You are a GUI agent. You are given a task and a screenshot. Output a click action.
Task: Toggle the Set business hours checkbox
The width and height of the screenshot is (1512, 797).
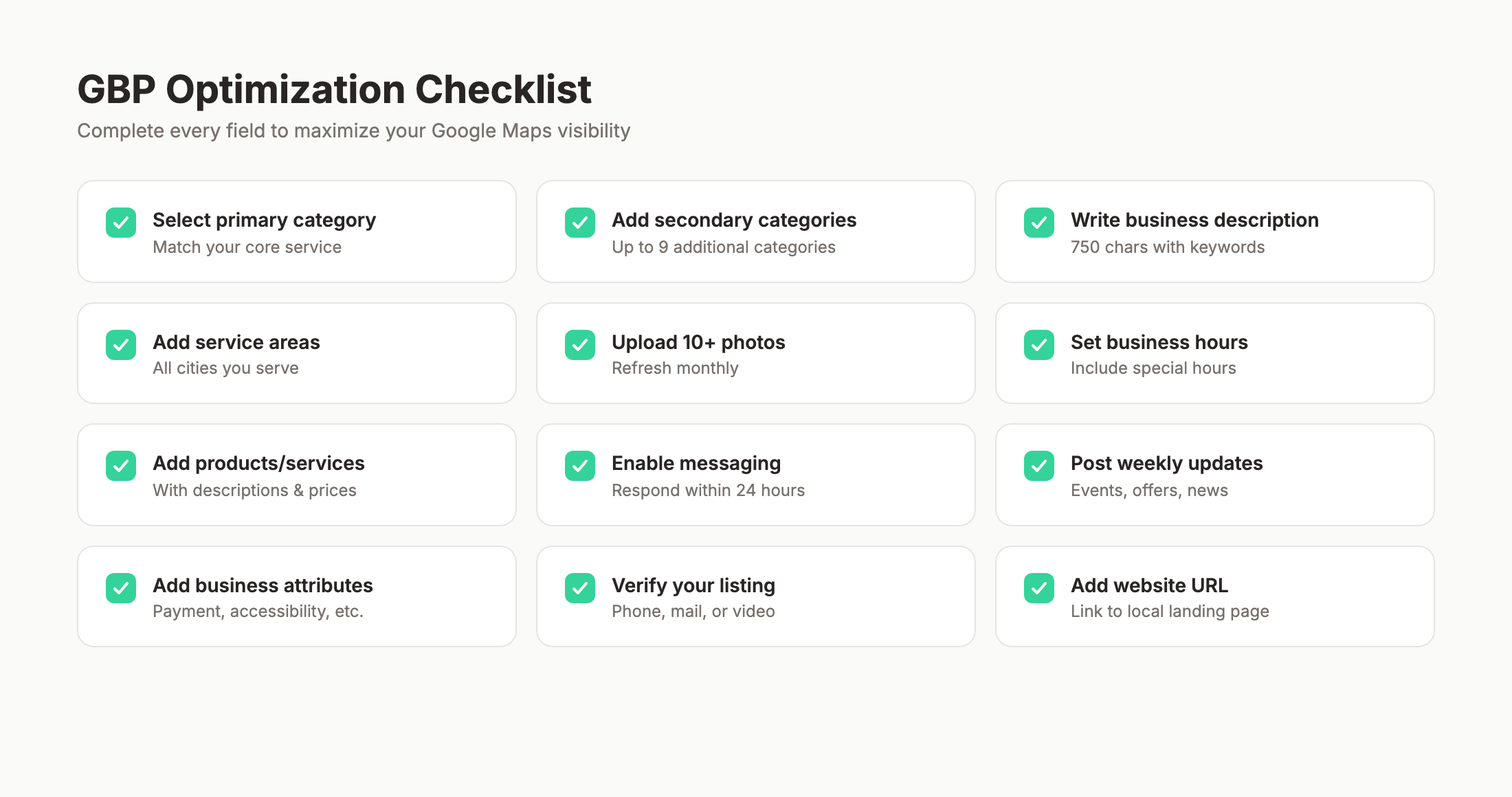[1038, 345]
